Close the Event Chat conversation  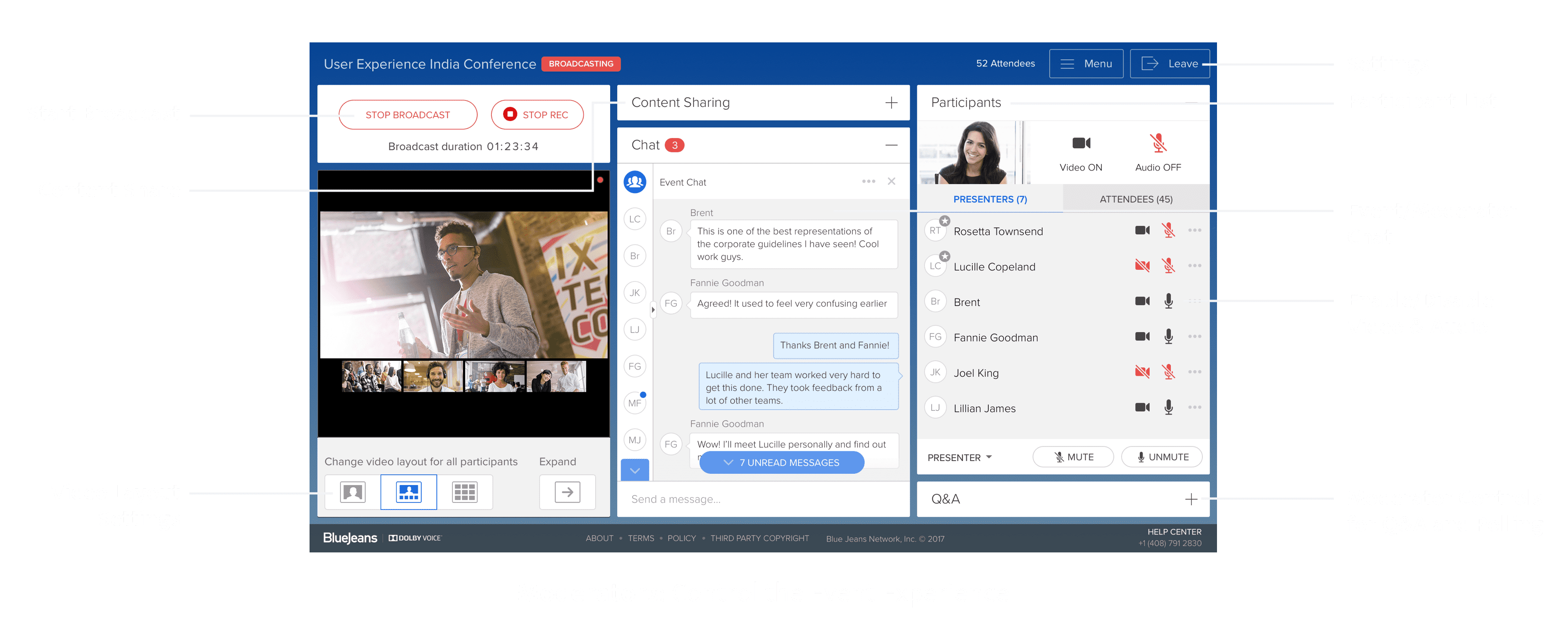pos(891,181)
